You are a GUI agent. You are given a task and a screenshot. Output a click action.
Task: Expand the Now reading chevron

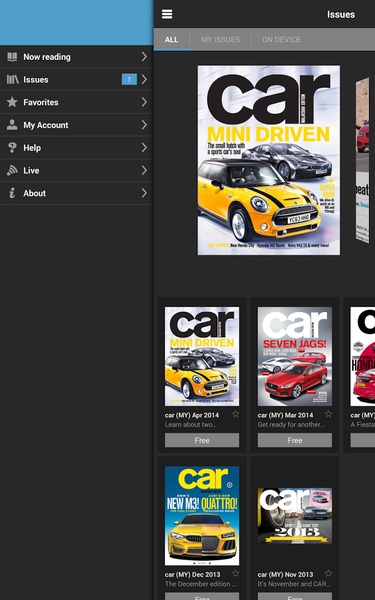(144, 57)
